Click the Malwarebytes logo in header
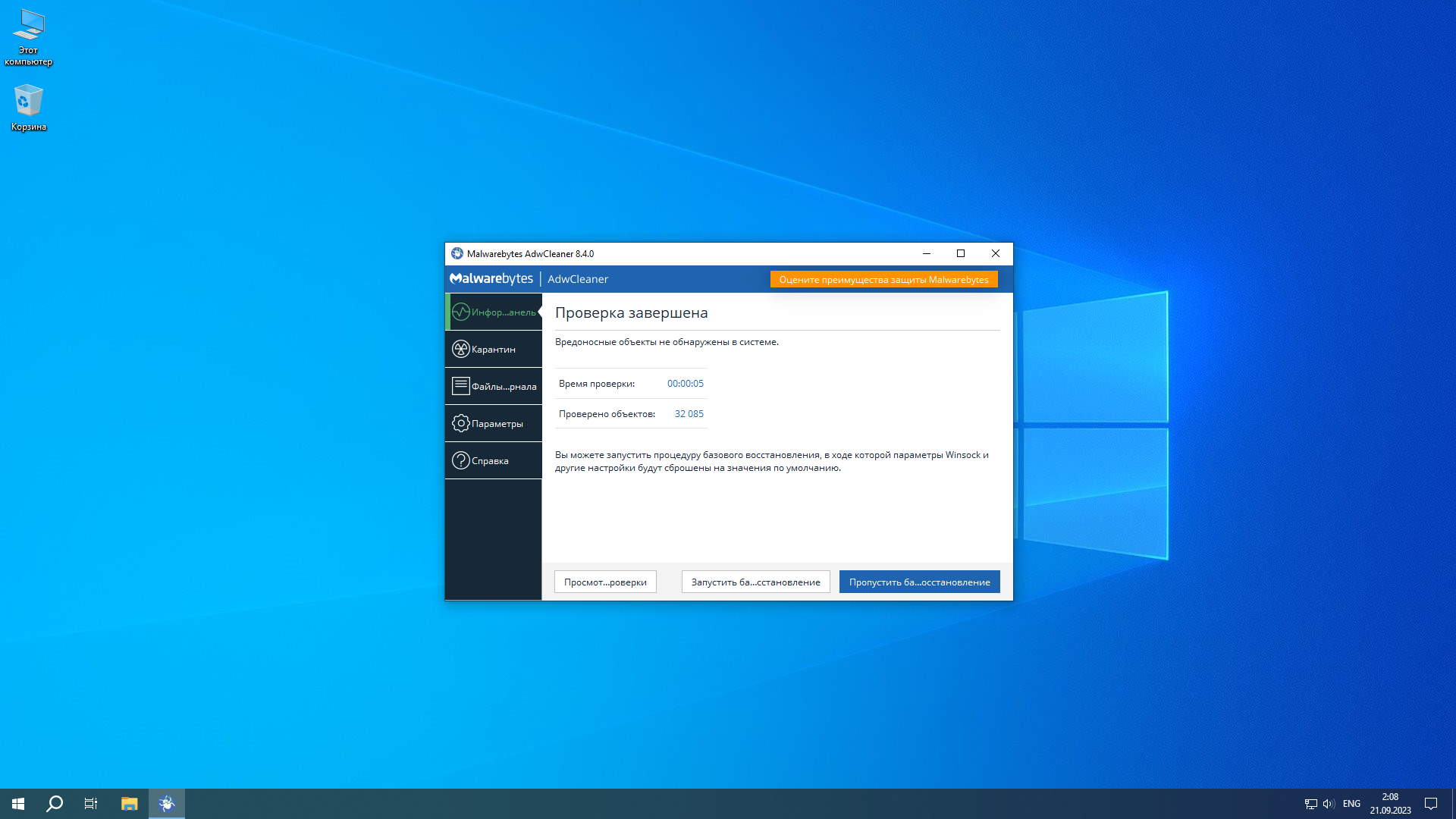Viewport: 1456px width, 819px height. [x=491, y=279]
